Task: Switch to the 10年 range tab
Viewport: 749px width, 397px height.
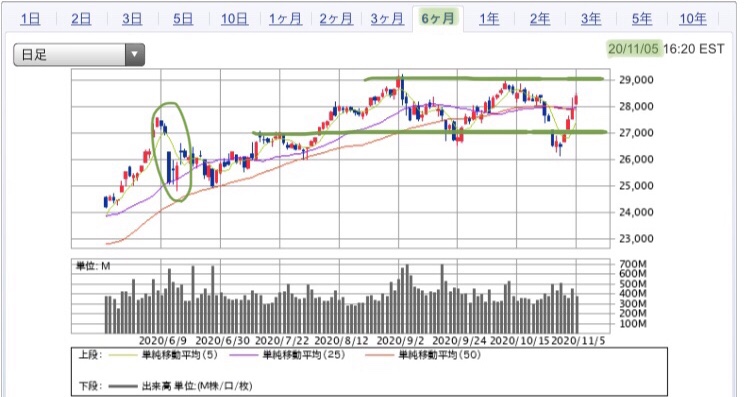Action: tap(693, 19)
